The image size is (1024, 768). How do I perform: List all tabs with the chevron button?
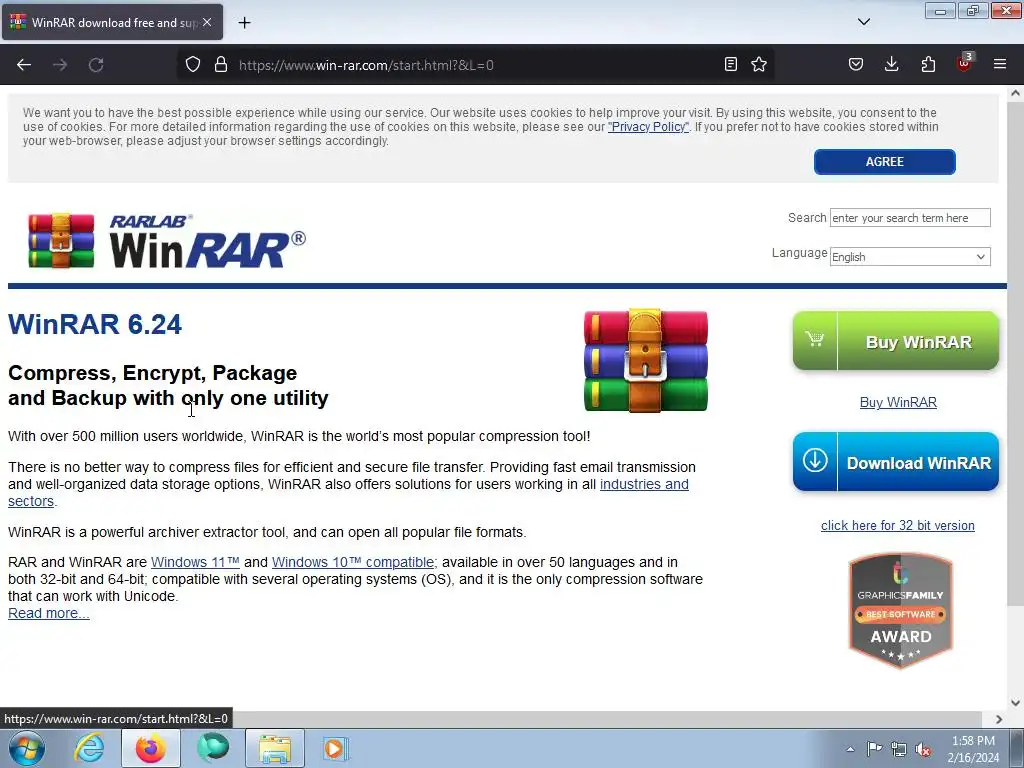pyautogui.click(x=864, y=22)
